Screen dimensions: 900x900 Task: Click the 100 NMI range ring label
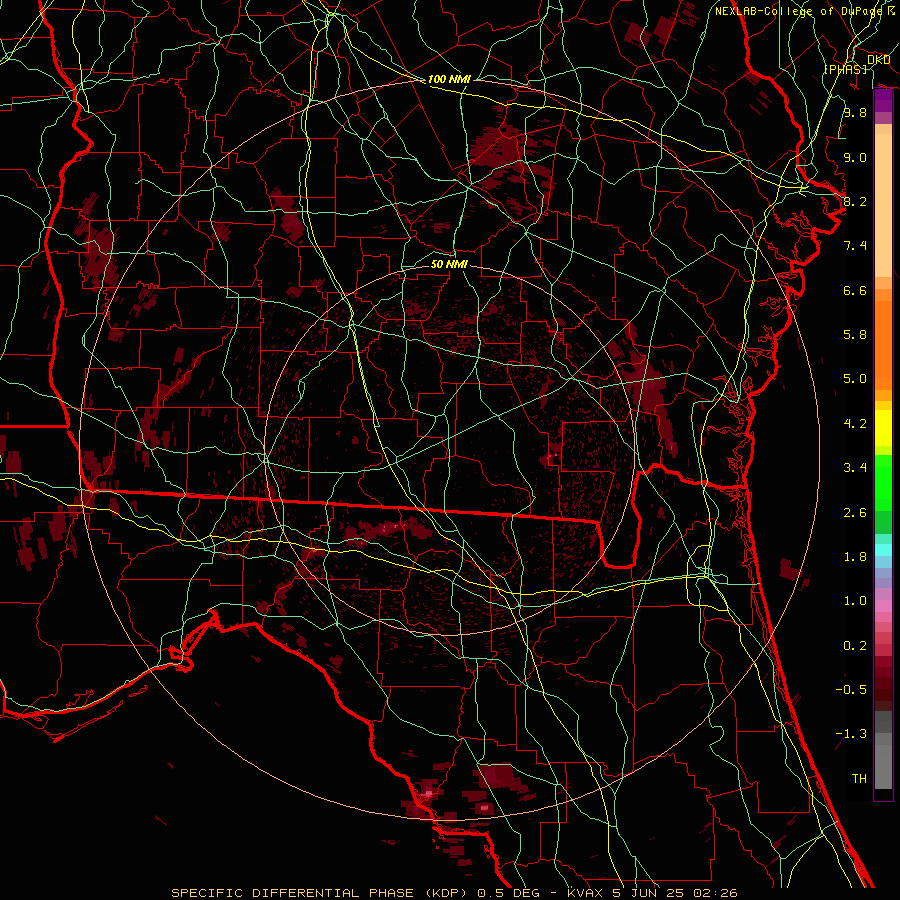tap(449, 79)
